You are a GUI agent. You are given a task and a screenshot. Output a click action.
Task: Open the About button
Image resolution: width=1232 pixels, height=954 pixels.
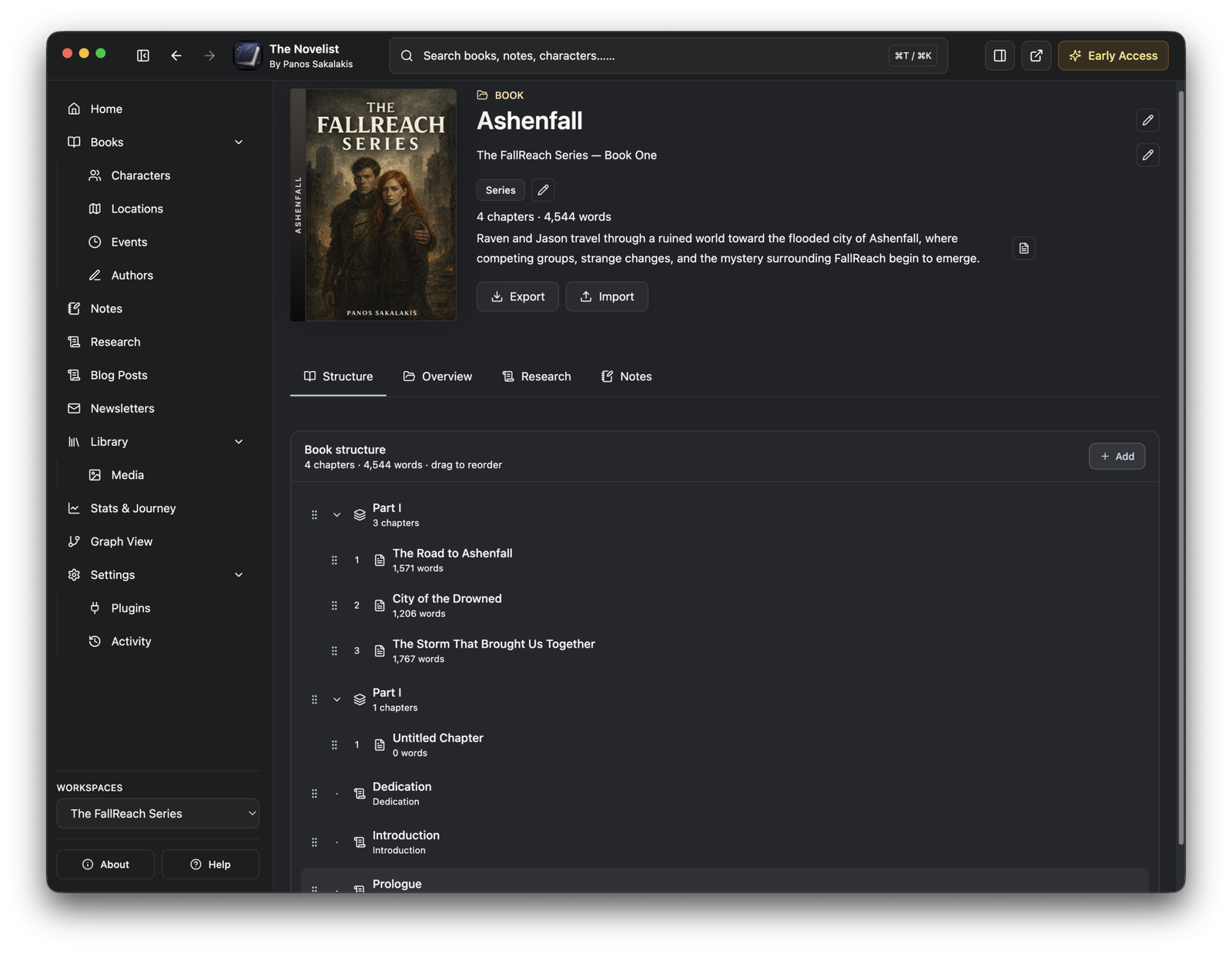(x=105, y=865)
